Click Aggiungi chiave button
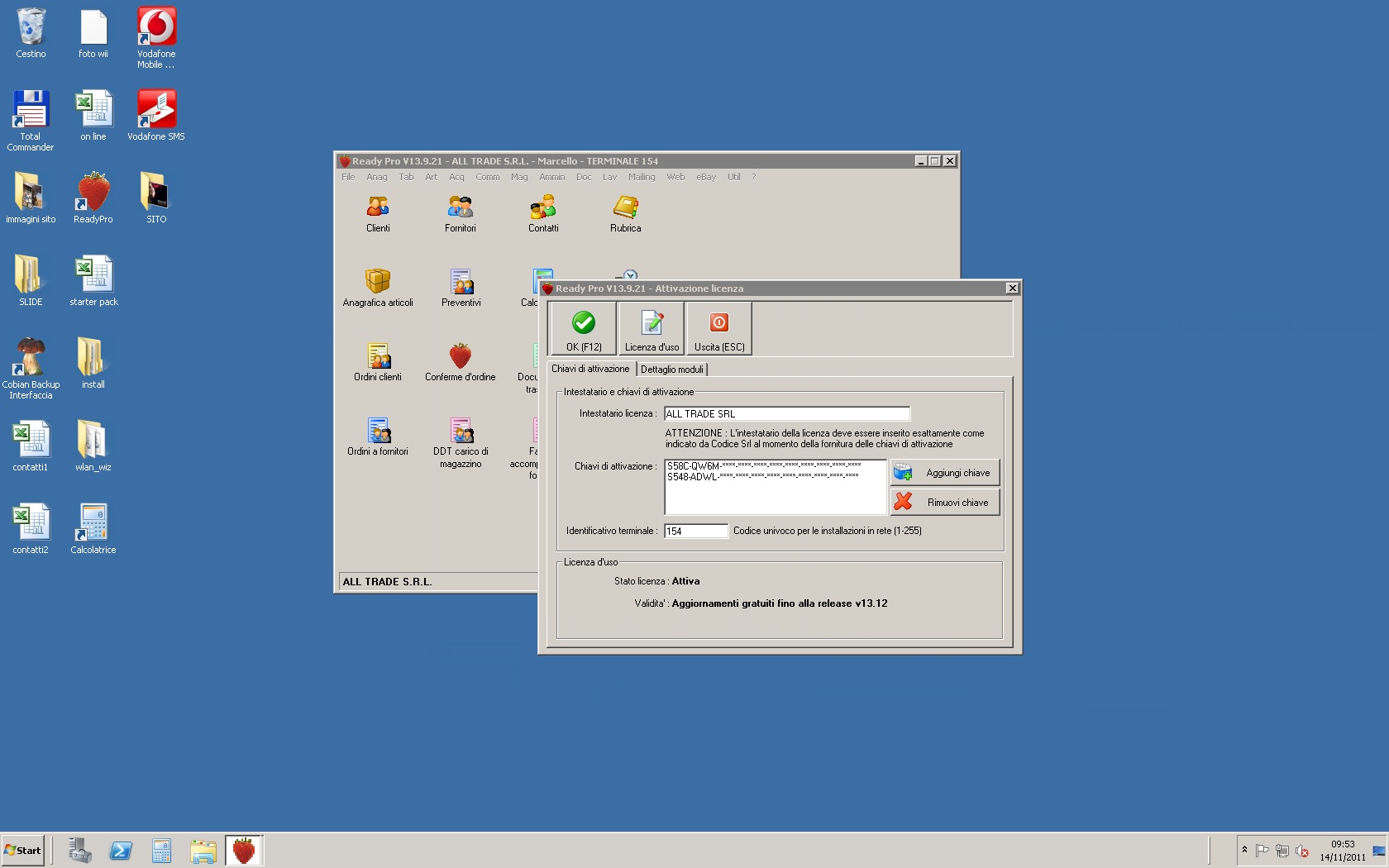The image size is (1389, 868). (x=945, y=473)
